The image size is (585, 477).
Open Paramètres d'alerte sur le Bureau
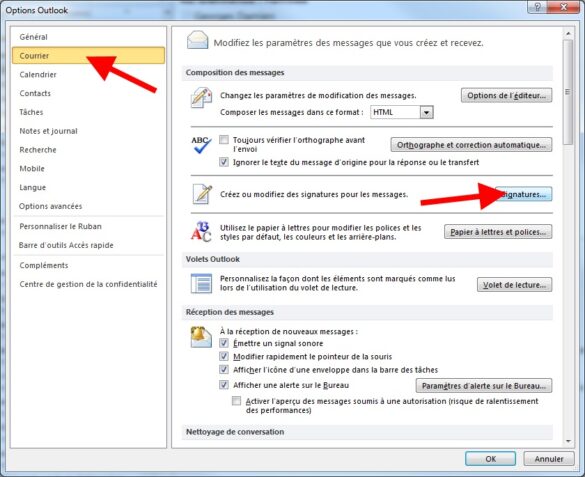pos(484,386)
